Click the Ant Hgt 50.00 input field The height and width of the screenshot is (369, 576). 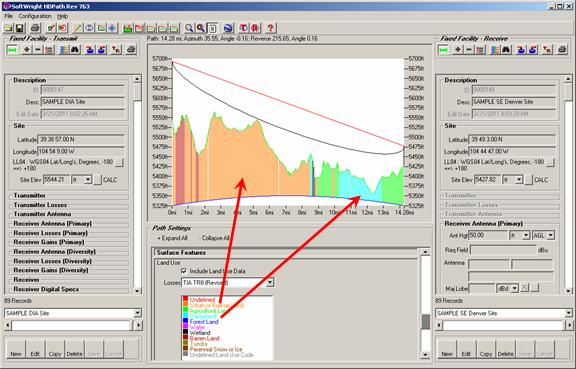click(x=487, y=235)
